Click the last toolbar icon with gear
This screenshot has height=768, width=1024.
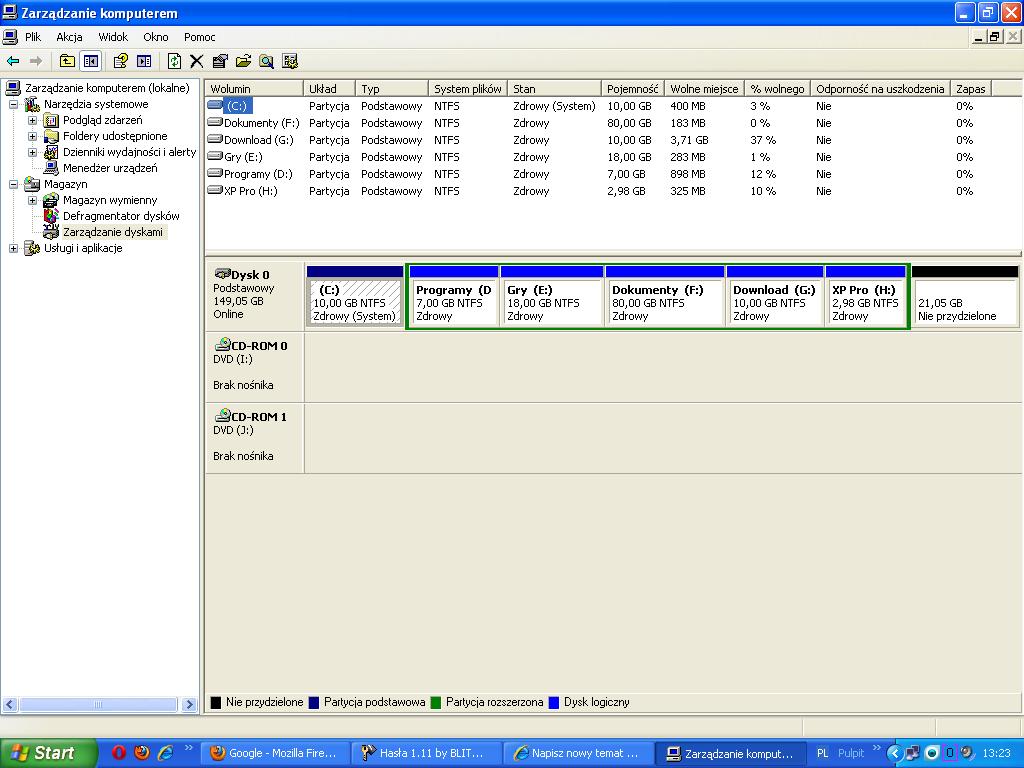(290, 61)
